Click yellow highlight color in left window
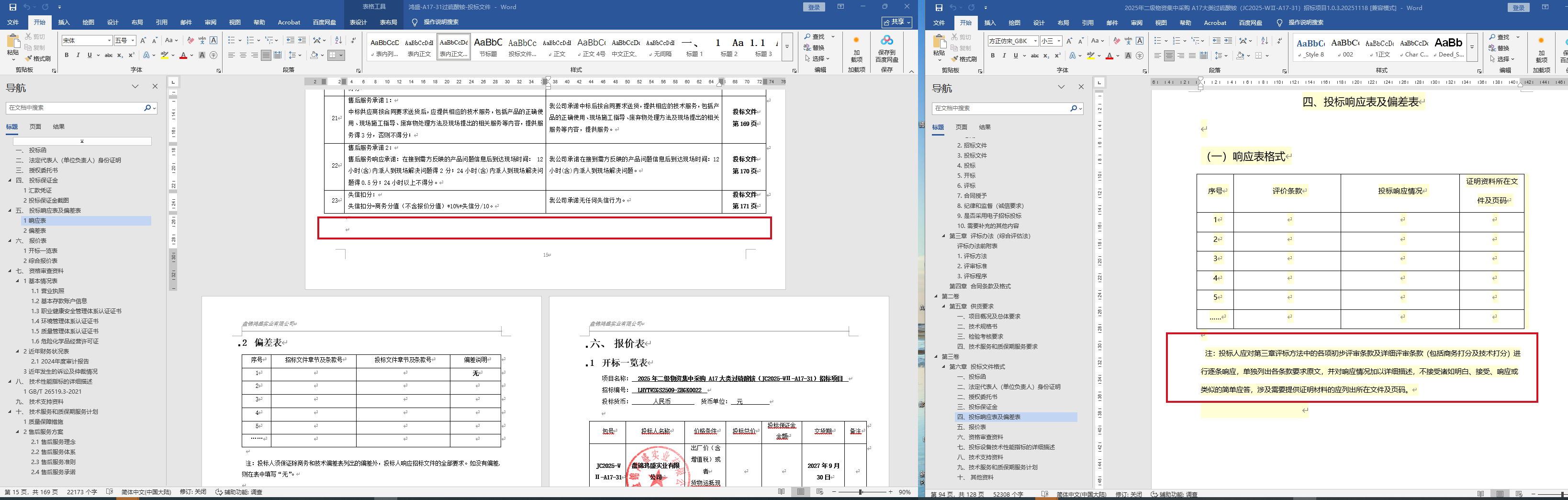The height and width of the screenshot is (500, 1568). (x=164, y=56)
